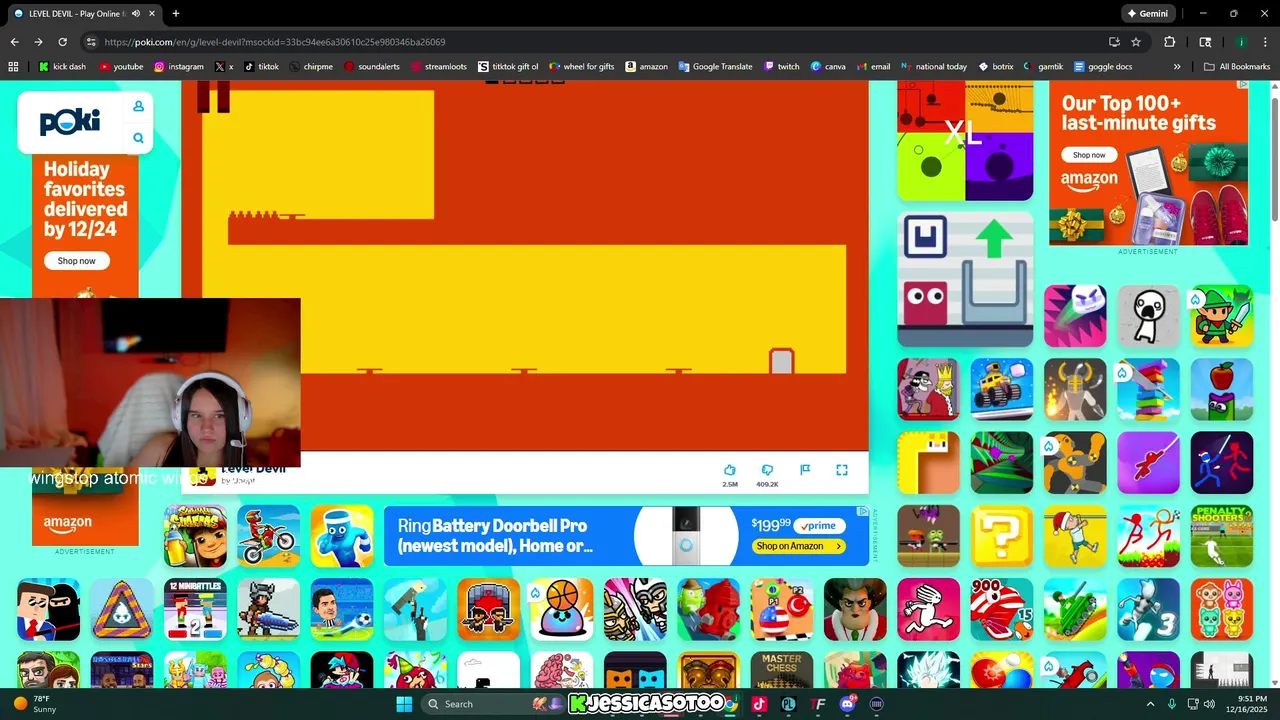Open the twitch bookmark
This screenshot has height=720, width=1280.
coord(782,67)
